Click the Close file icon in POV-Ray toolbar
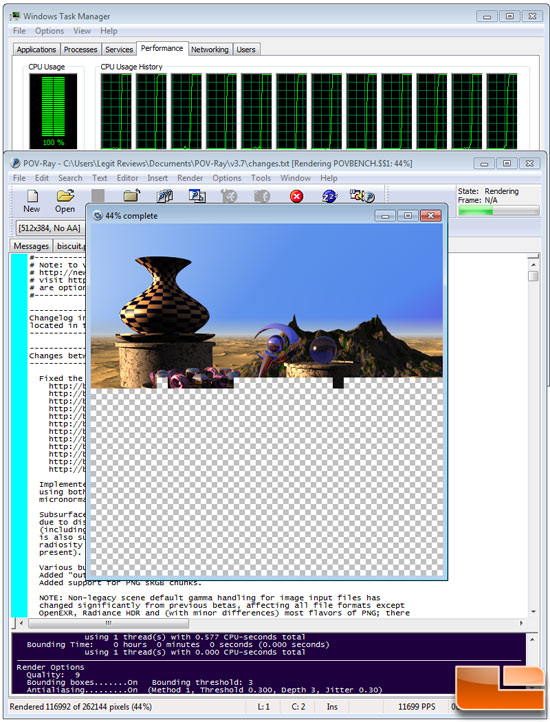Image resolution: width=550 pixels, height=722 pixels. [131, 196]
